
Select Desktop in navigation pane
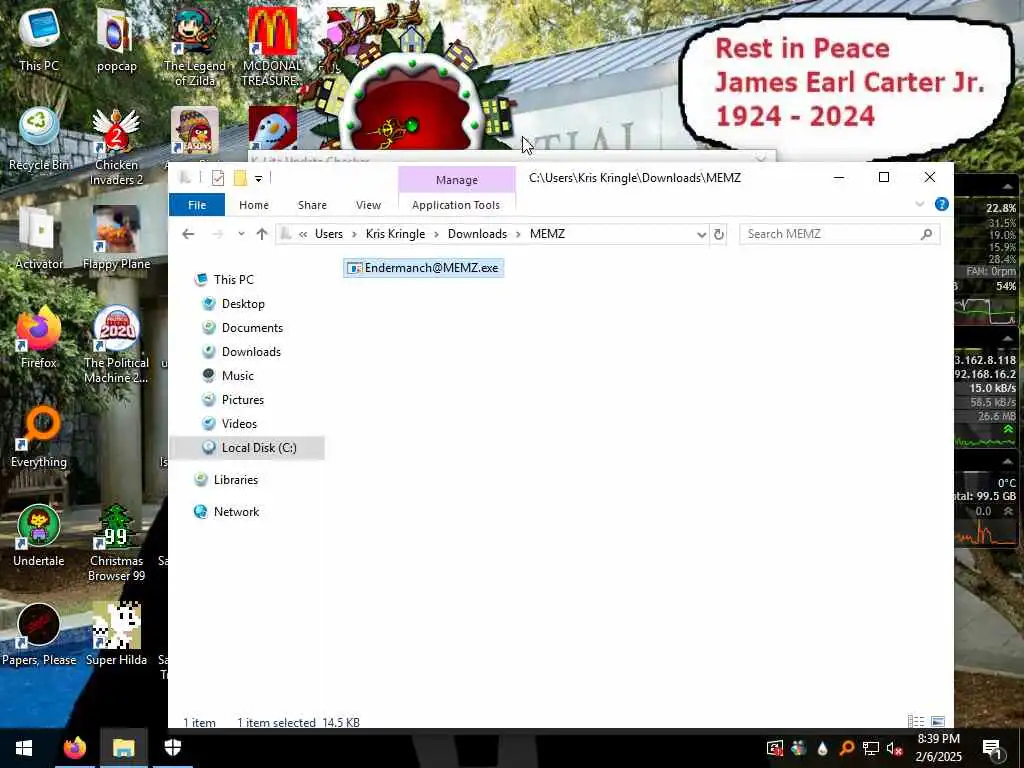click(243, 304)
